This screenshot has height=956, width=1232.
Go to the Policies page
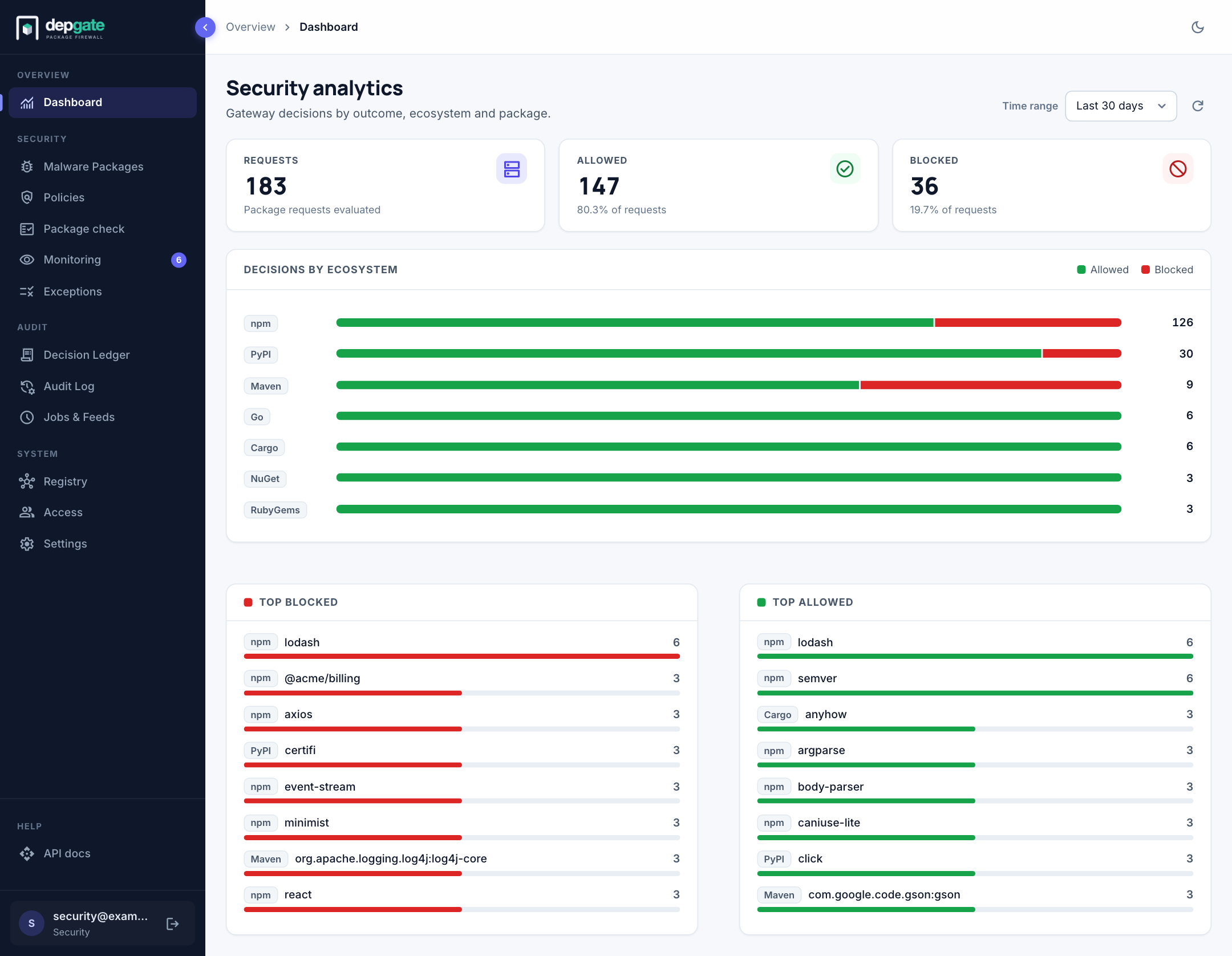coord(103,197)
